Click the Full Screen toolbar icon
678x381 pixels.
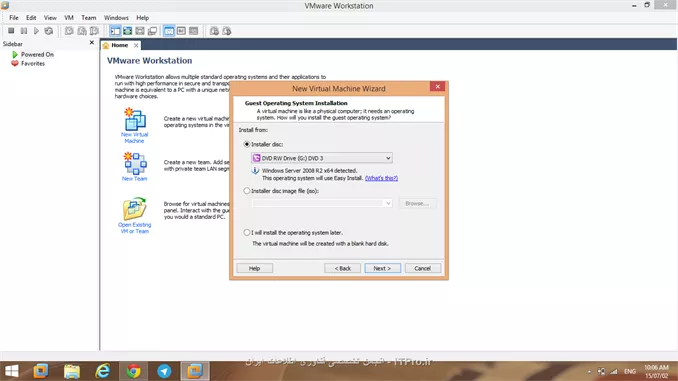128,31
